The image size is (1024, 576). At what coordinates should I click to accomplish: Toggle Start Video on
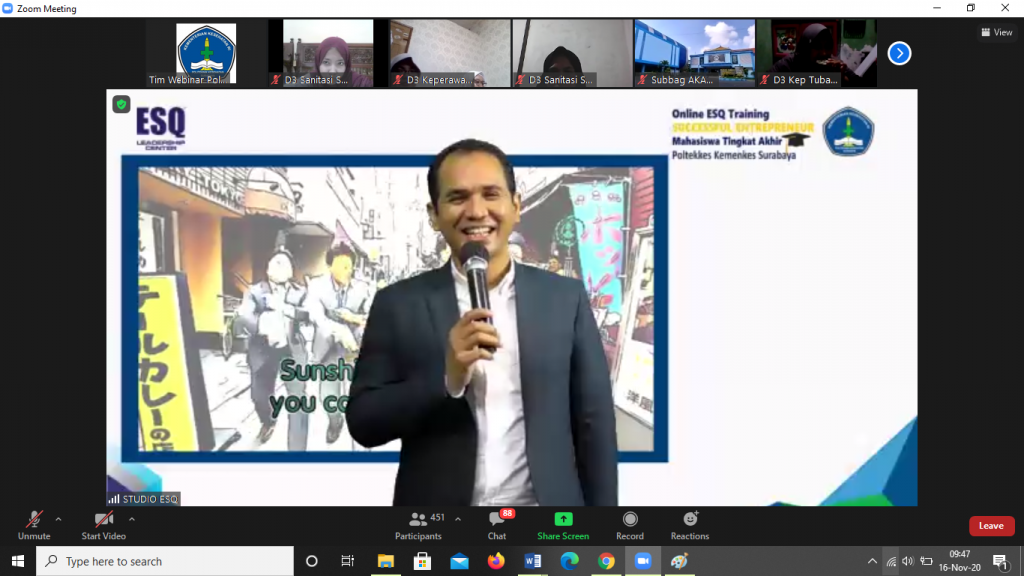click(x=104, y=524)
